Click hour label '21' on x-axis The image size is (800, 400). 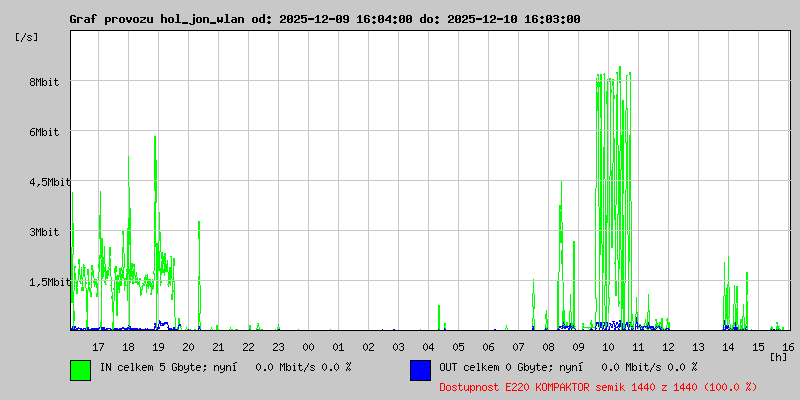(218, 347)
